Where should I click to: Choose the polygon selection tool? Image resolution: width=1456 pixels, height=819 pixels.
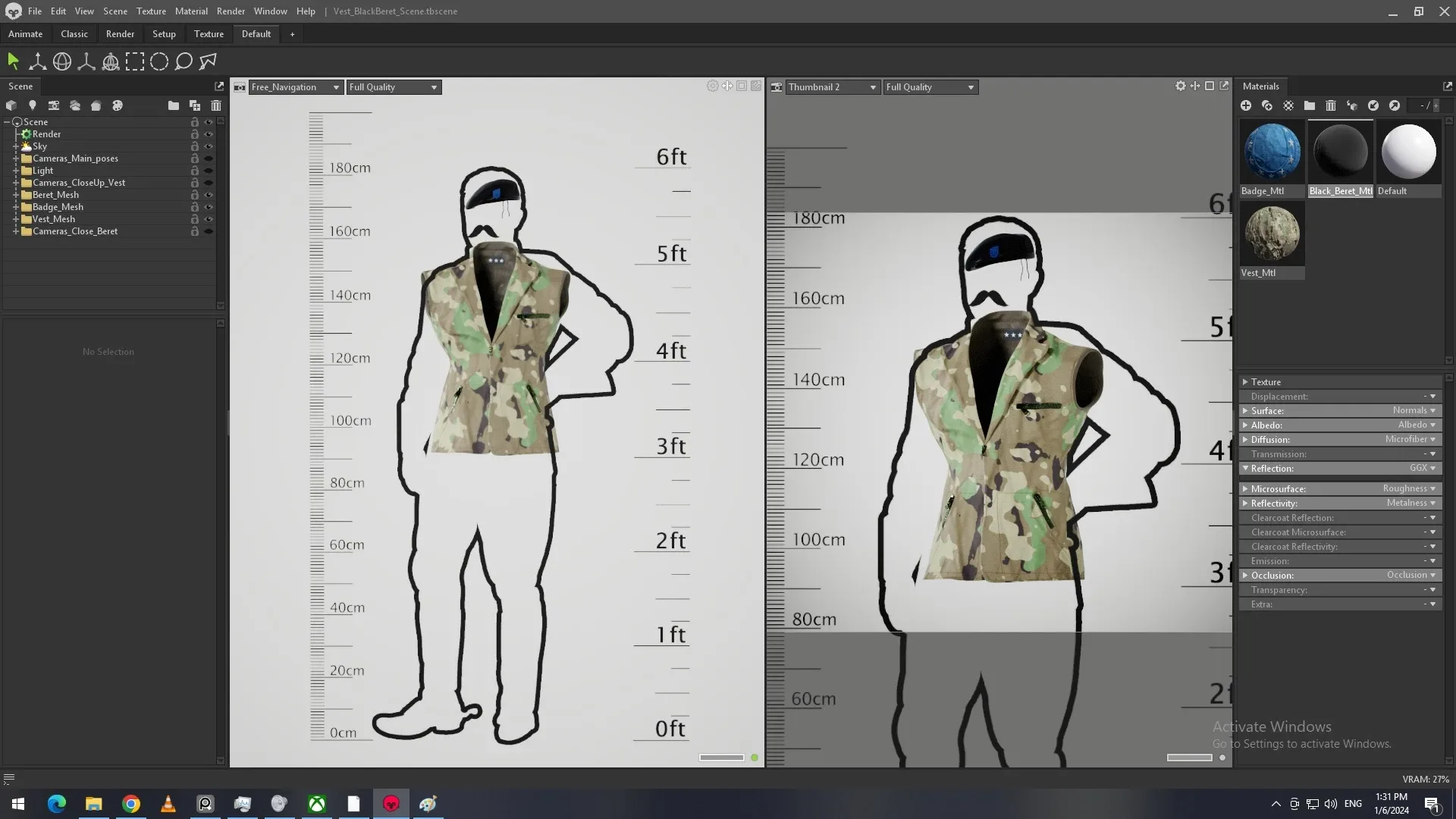point(208,61)
